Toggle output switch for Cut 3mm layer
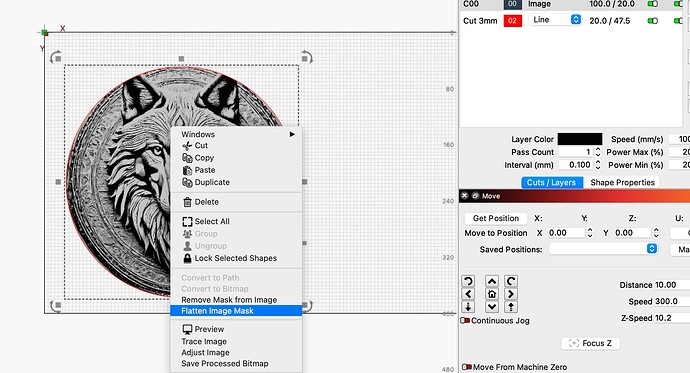 pos(653,21)
